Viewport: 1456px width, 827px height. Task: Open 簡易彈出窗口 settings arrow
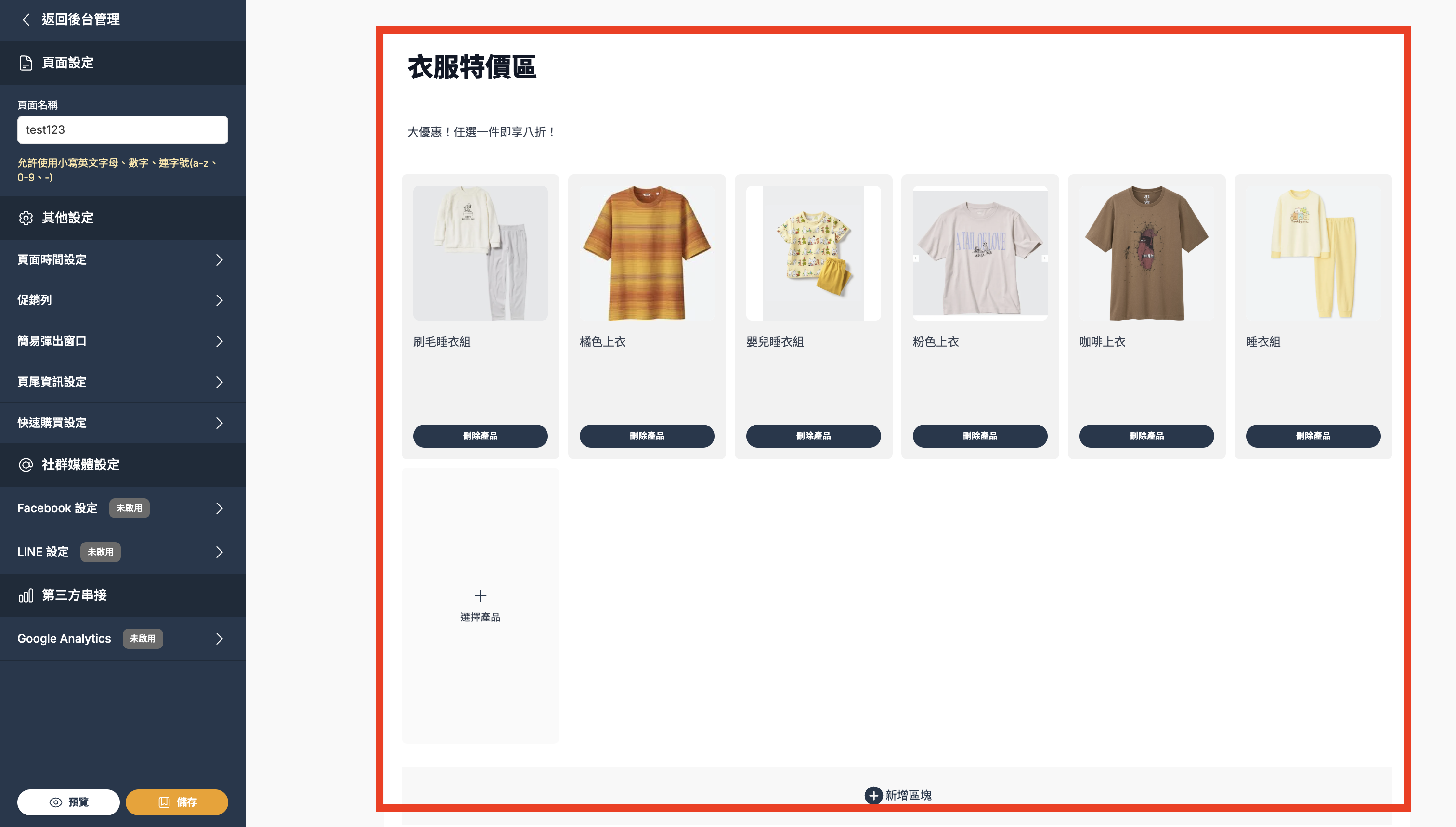point(219,341)
